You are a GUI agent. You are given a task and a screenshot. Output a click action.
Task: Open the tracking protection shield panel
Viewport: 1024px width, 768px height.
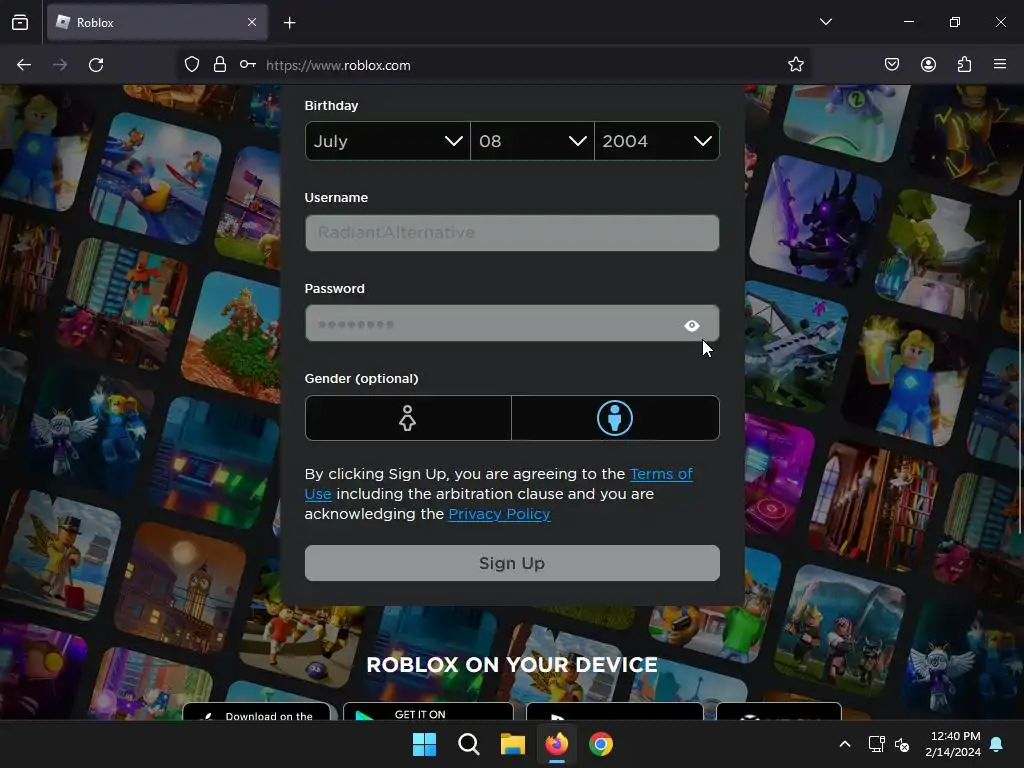(x=191, y=65)
